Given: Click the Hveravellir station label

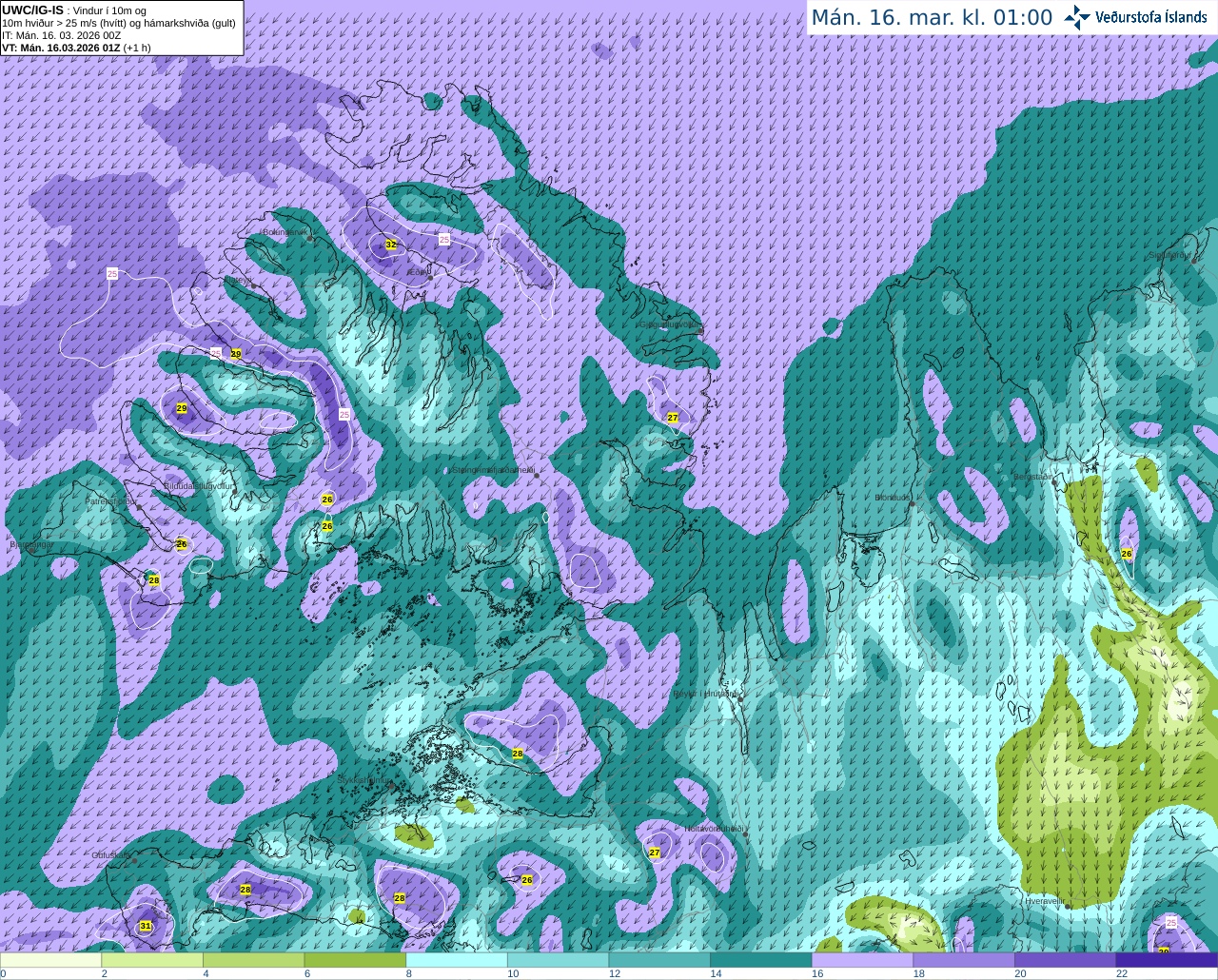Looking at the screenshot, I should (1045, 900).
